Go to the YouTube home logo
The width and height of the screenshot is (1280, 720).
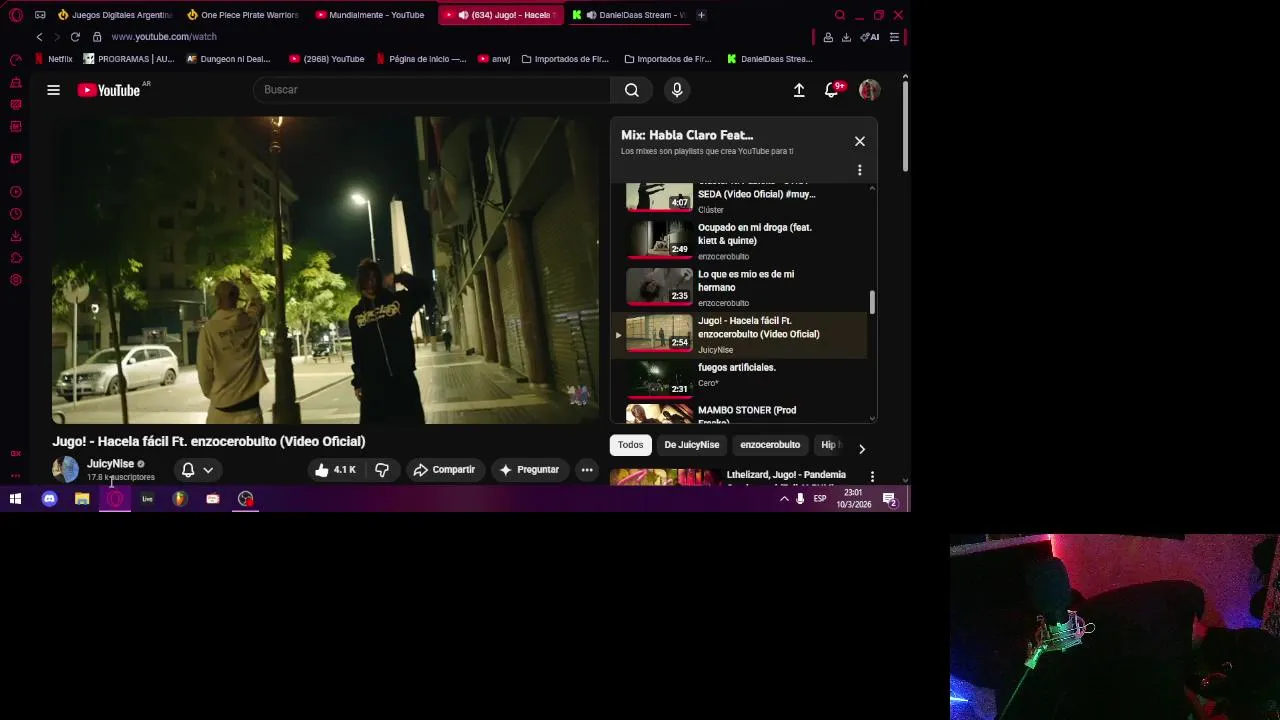pos(109,90)
